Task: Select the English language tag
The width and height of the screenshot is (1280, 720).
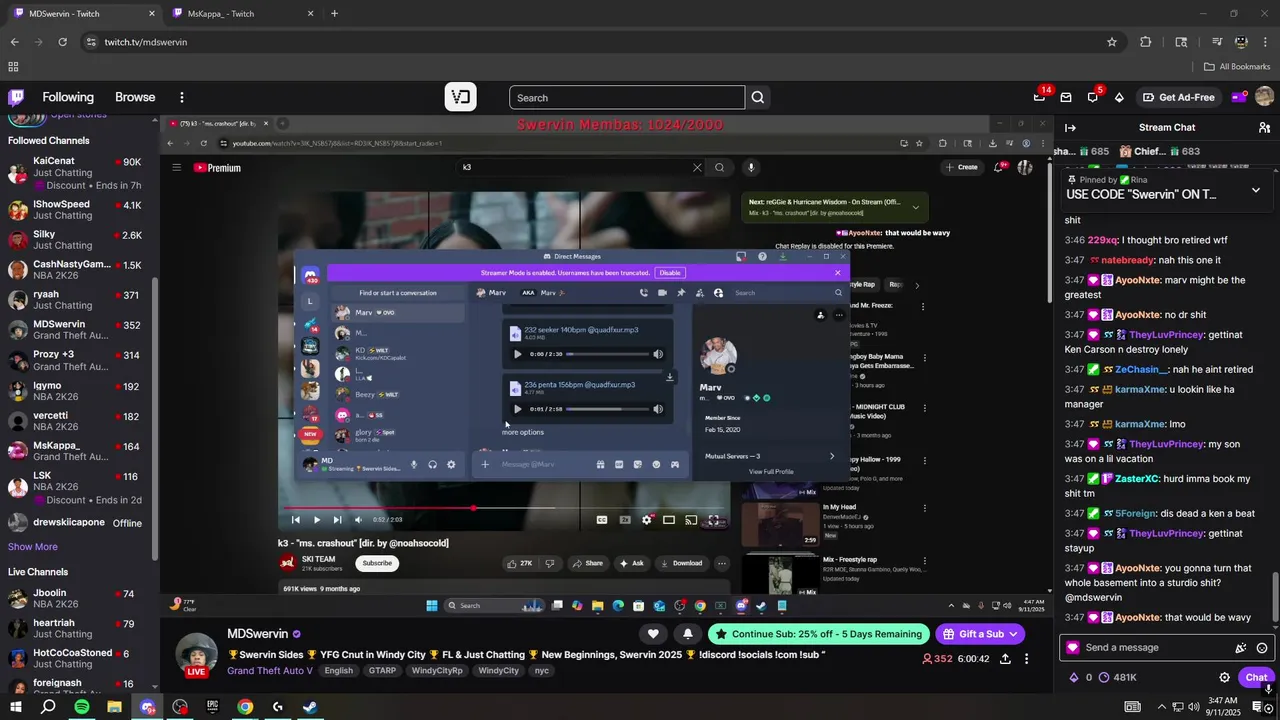Action: (x=338, y=670)
